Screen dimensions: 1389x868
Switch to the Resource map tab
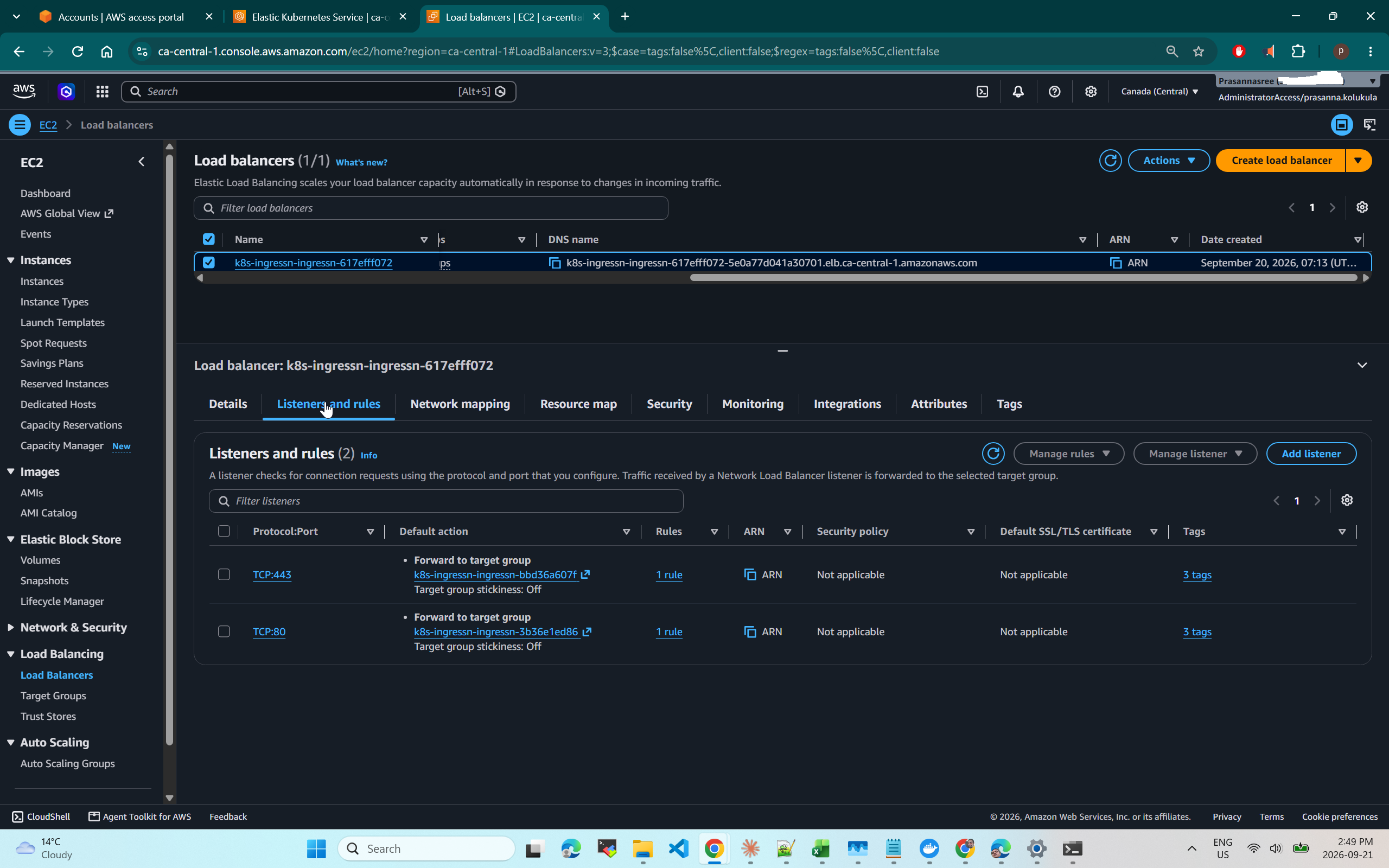tap(578, 404)
